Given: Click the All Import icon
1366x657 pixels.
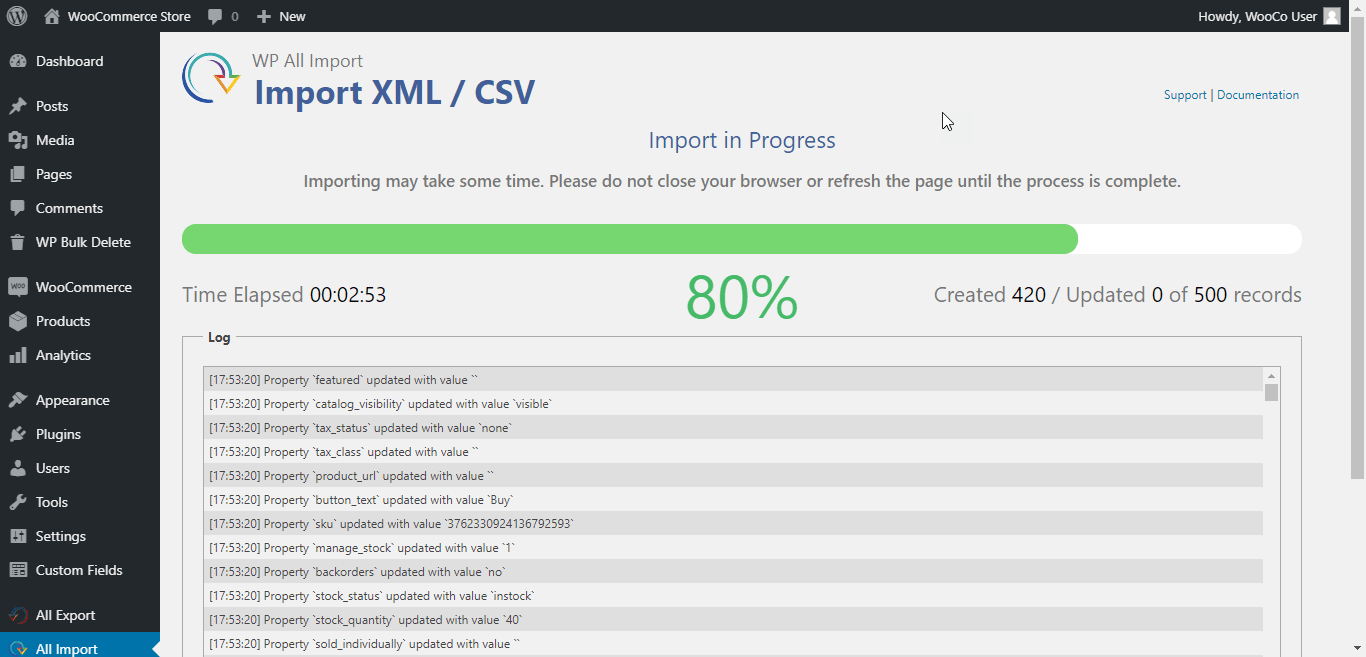Looking at the screenshot, I should pyautogui.click(x=18, y=649).
